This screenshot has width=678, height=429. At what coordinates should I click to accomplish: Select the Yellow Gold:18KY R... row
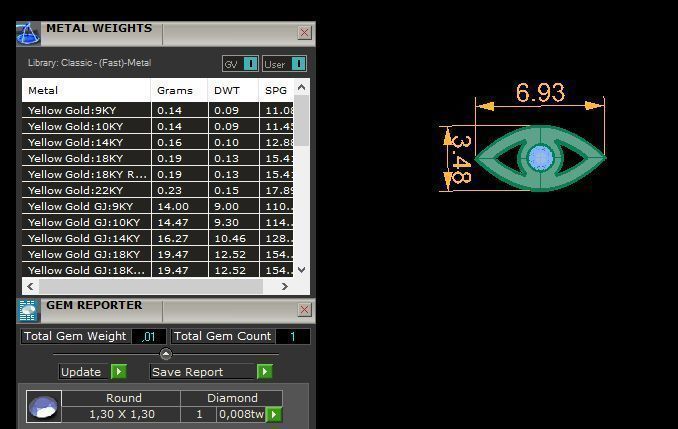[157, 174]
